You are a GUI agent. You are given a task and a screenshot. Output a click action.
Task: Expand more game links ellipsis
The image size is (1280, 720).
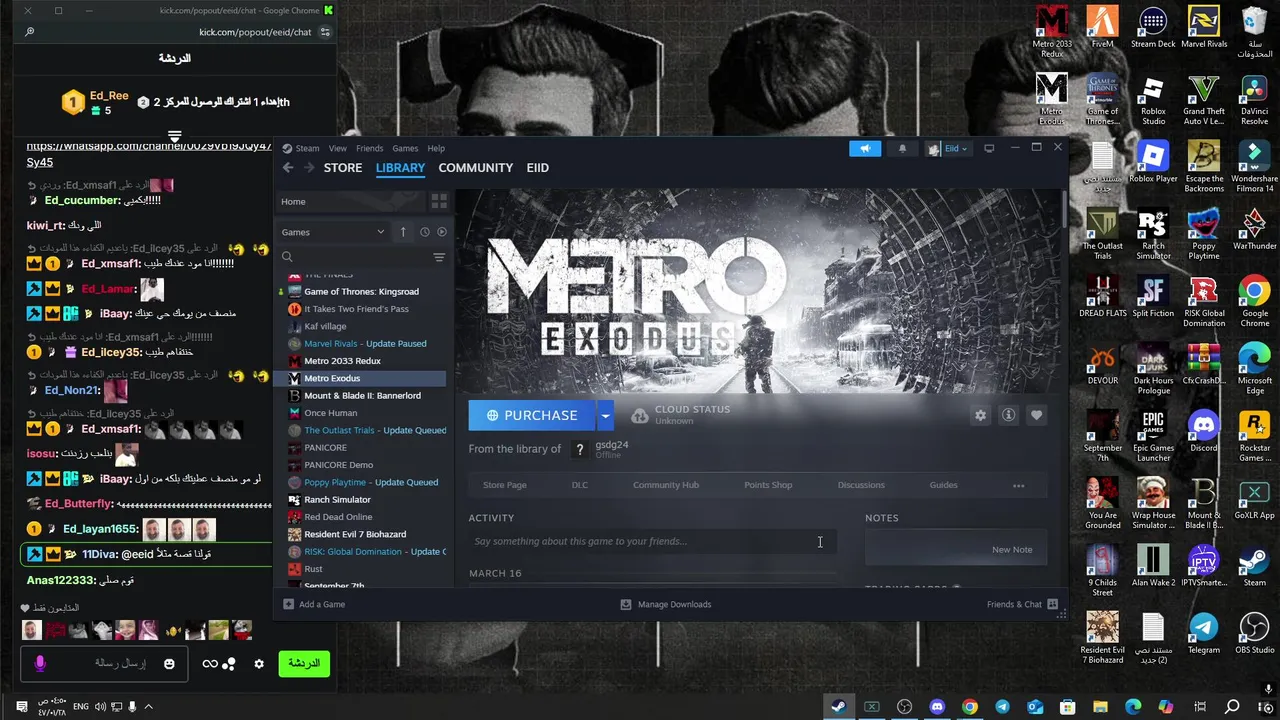click(1018, 485)
